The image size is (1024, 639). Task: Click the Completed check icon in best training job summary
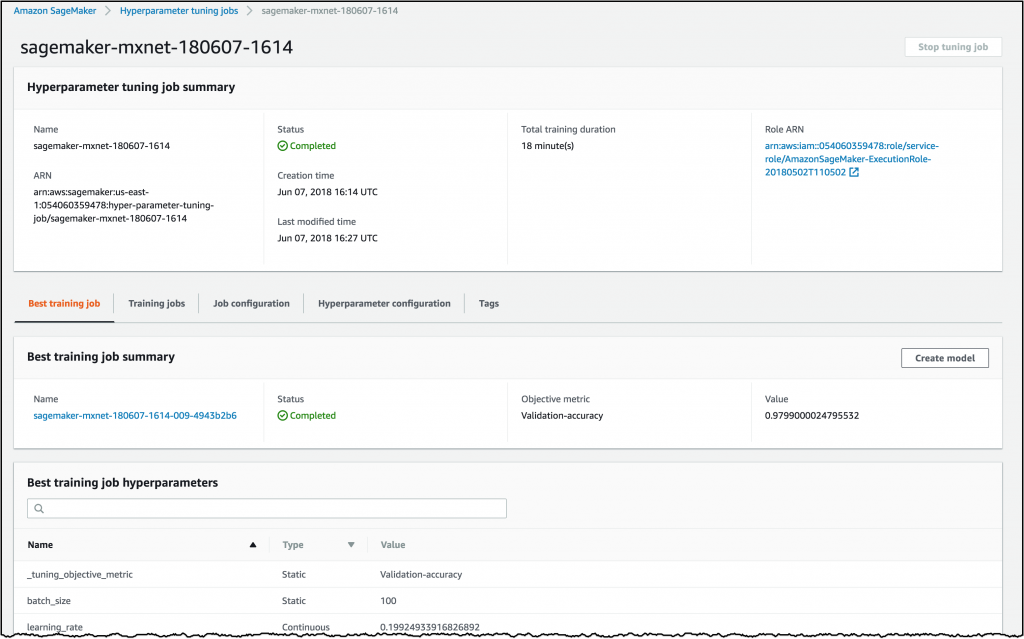coord(282,416)
